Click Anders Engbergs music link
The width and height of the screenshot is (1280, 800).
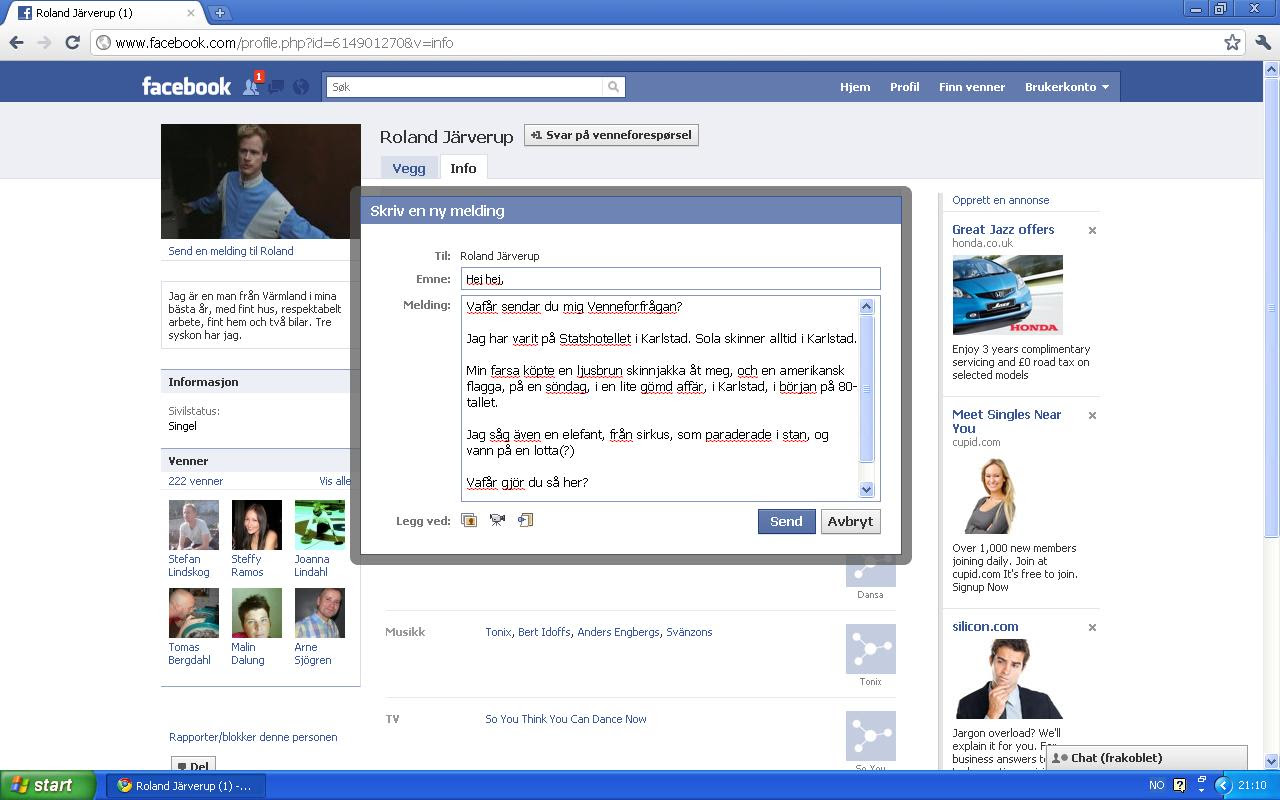pyautogui.click(x=618, y=632)
